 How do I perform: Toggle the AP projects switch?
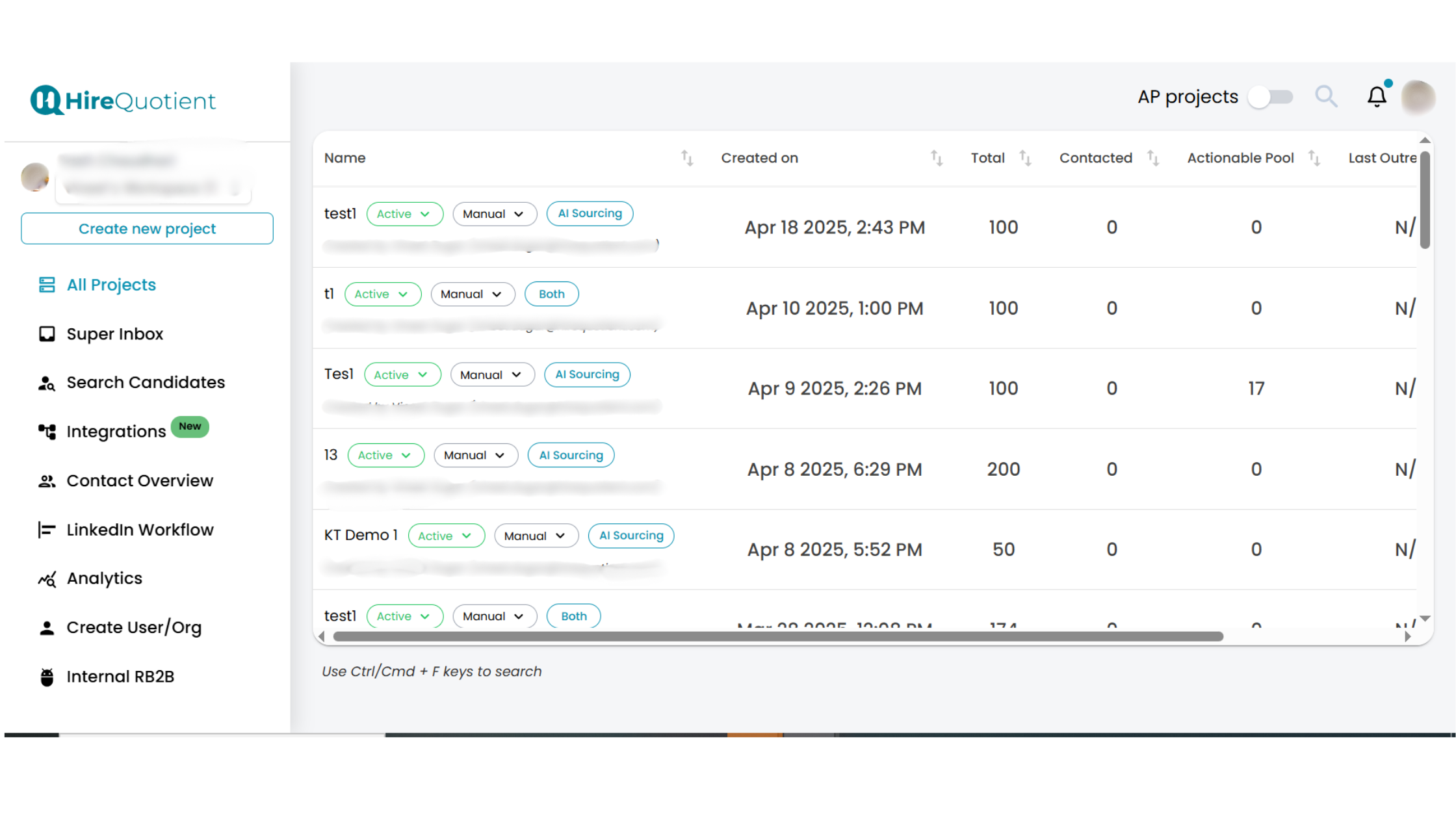tap(1271, 97)
